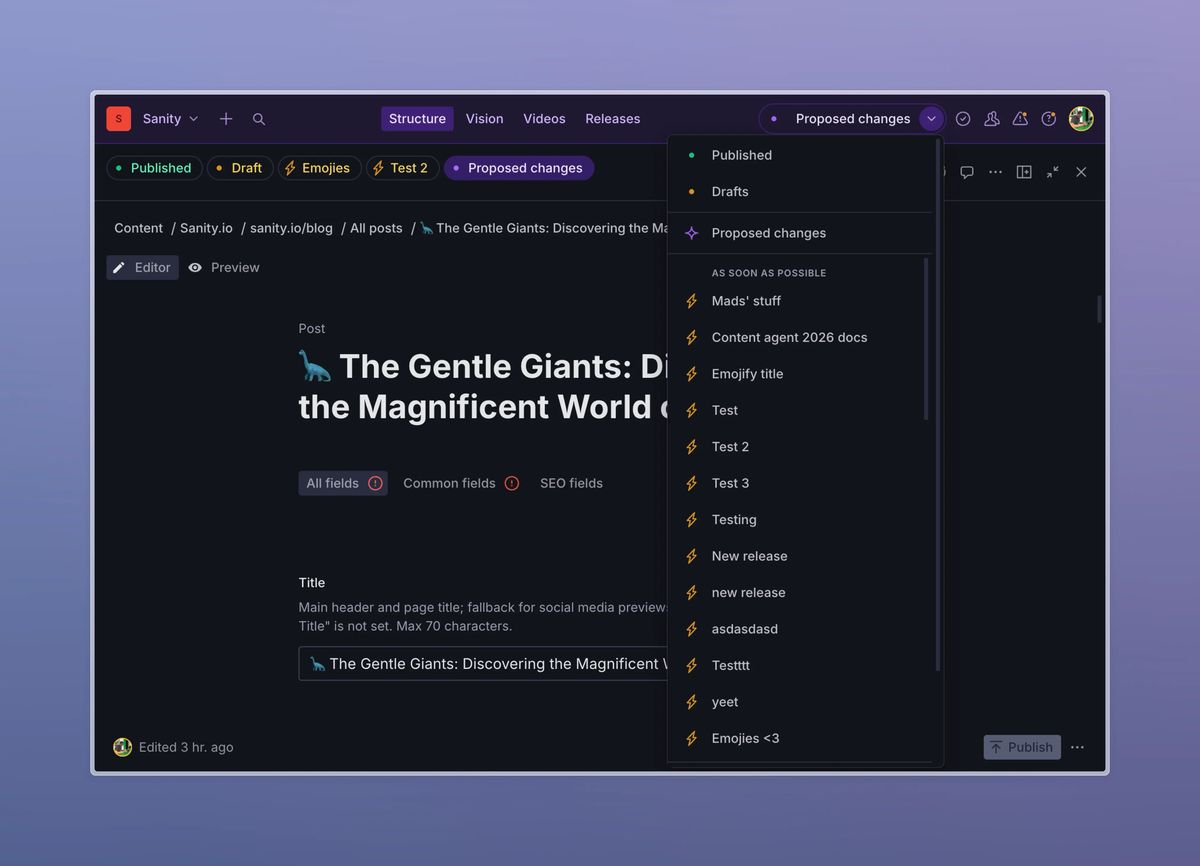Select the Published chip in the perspective bar

[x=154, y=167]
